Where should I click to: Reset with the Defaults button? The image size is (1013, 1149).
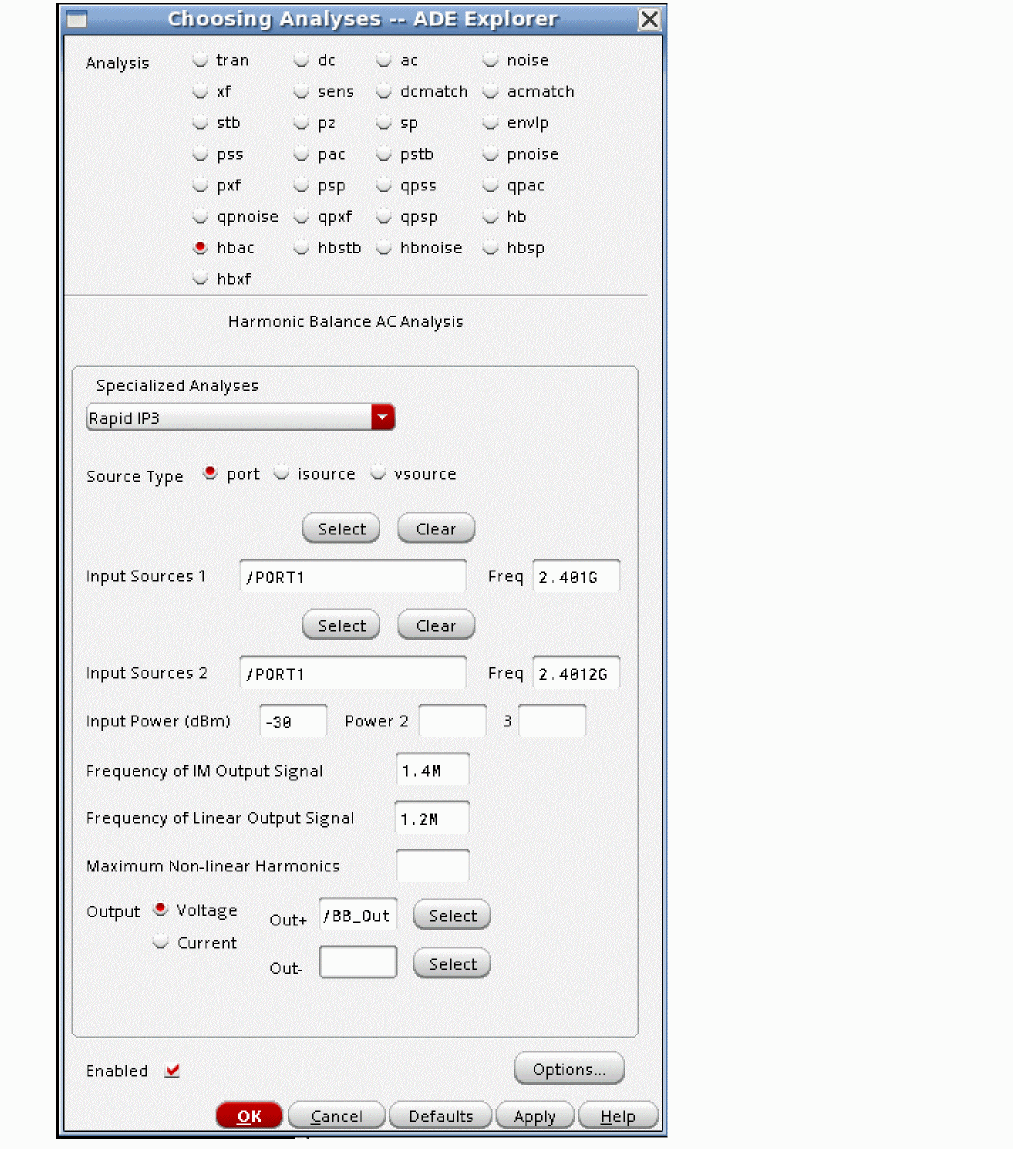(x=441, y=1115)
